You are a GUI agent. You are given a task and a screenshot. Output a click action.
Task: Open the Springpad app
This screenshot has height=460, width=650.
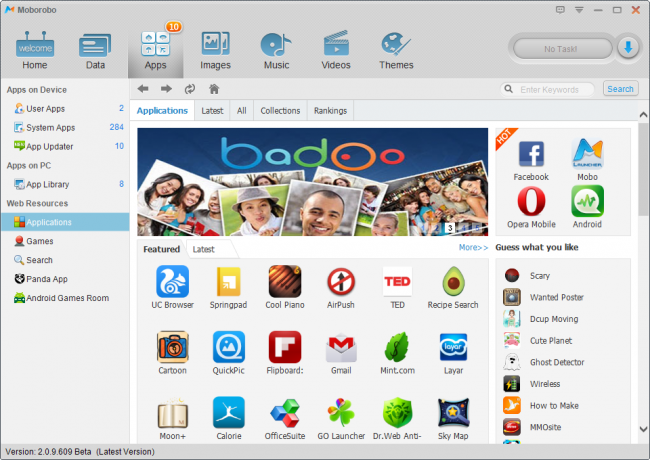(228, 287)
